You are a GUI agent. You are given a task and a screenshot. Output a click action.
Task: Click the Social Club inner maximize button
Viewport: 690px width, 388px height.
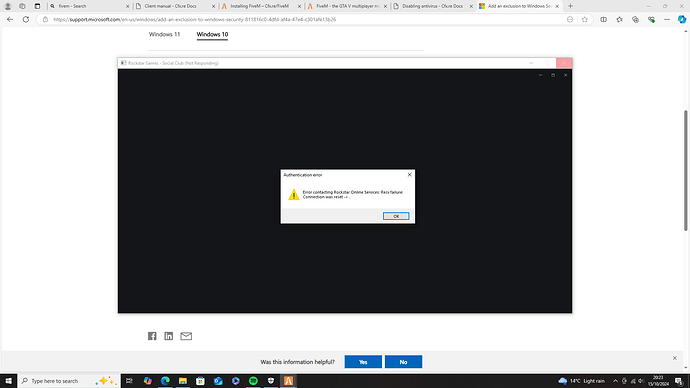[553, 75]
